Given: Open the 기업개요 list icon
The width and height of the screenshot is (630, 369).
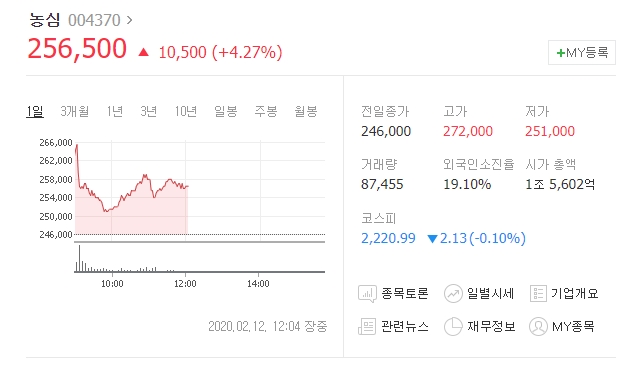Looking at the screenshot, I should (538, 293).
